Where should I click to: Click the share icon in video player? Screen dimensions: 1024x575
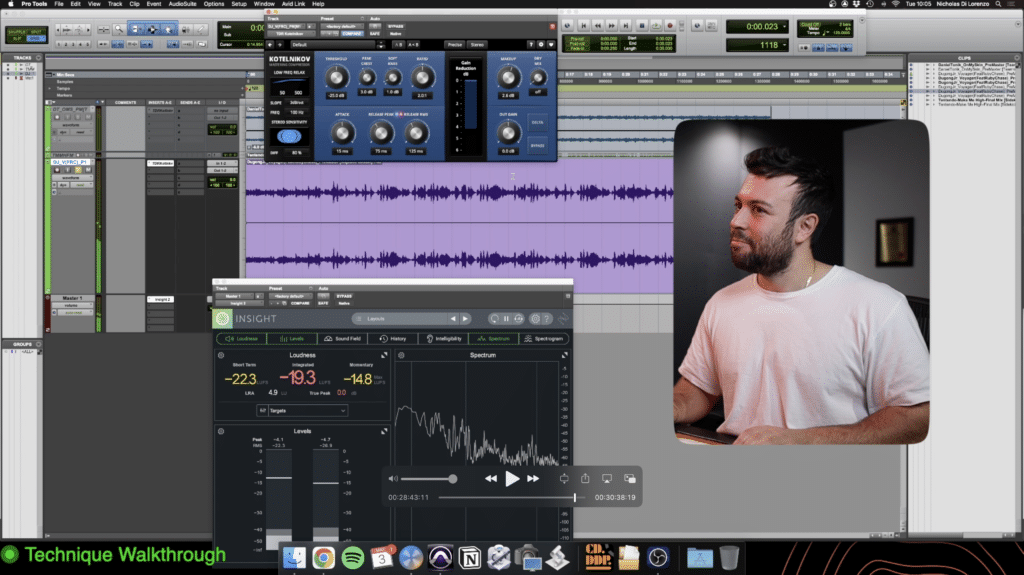(x=585, y=478)
